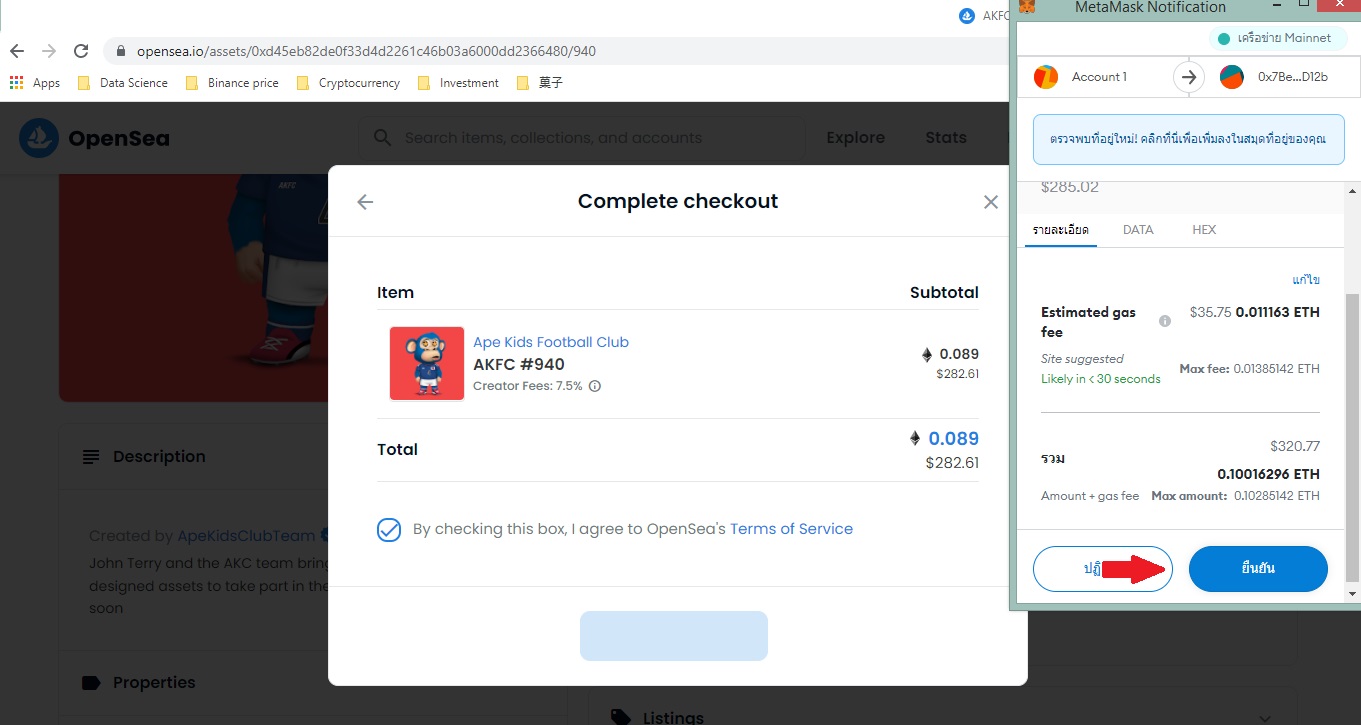Click the MetaMask scrollbar down arrow

[x=1352, y=592]
